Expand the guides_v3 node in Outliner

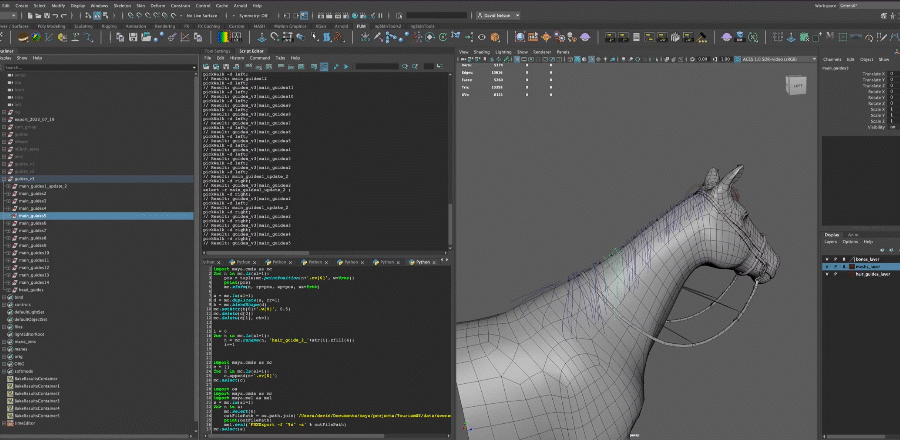[x=4, y=179]
